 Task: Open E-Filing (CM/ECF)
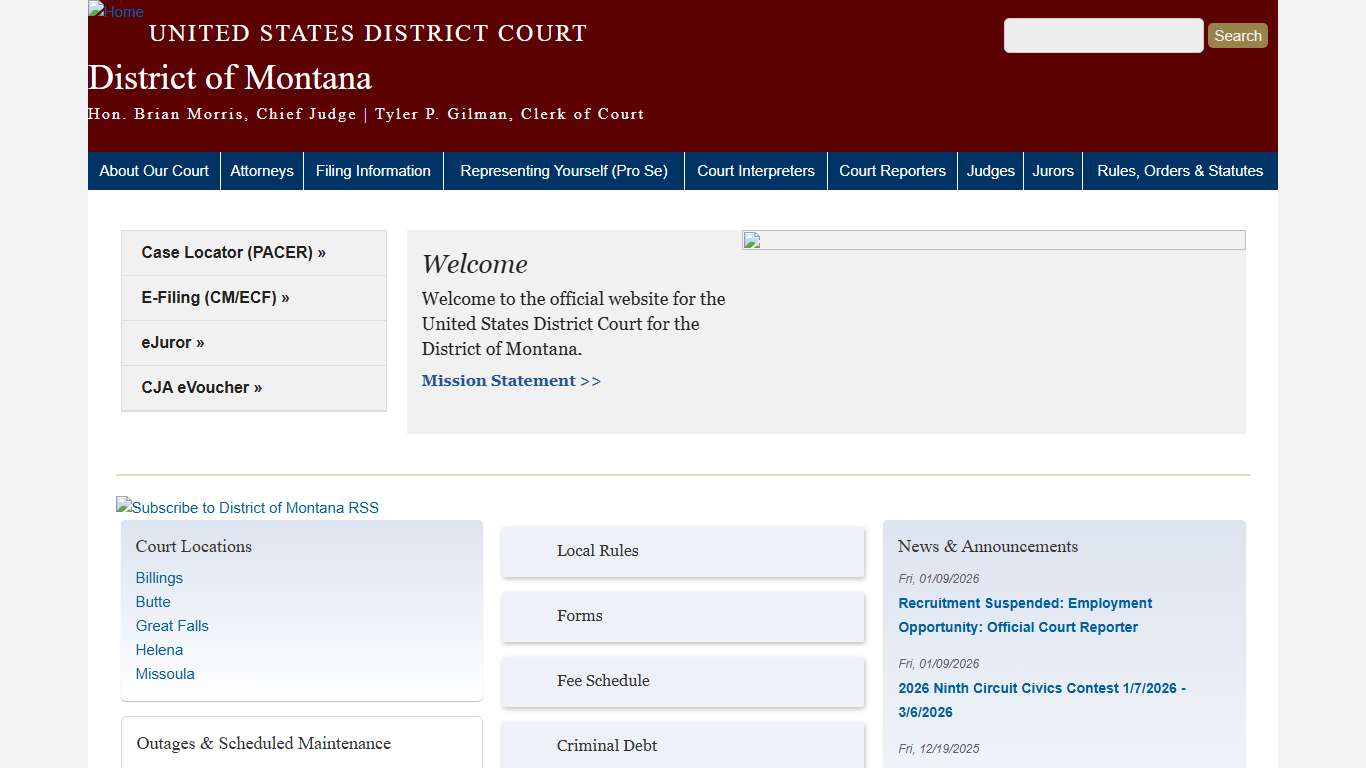click(215, 297)
